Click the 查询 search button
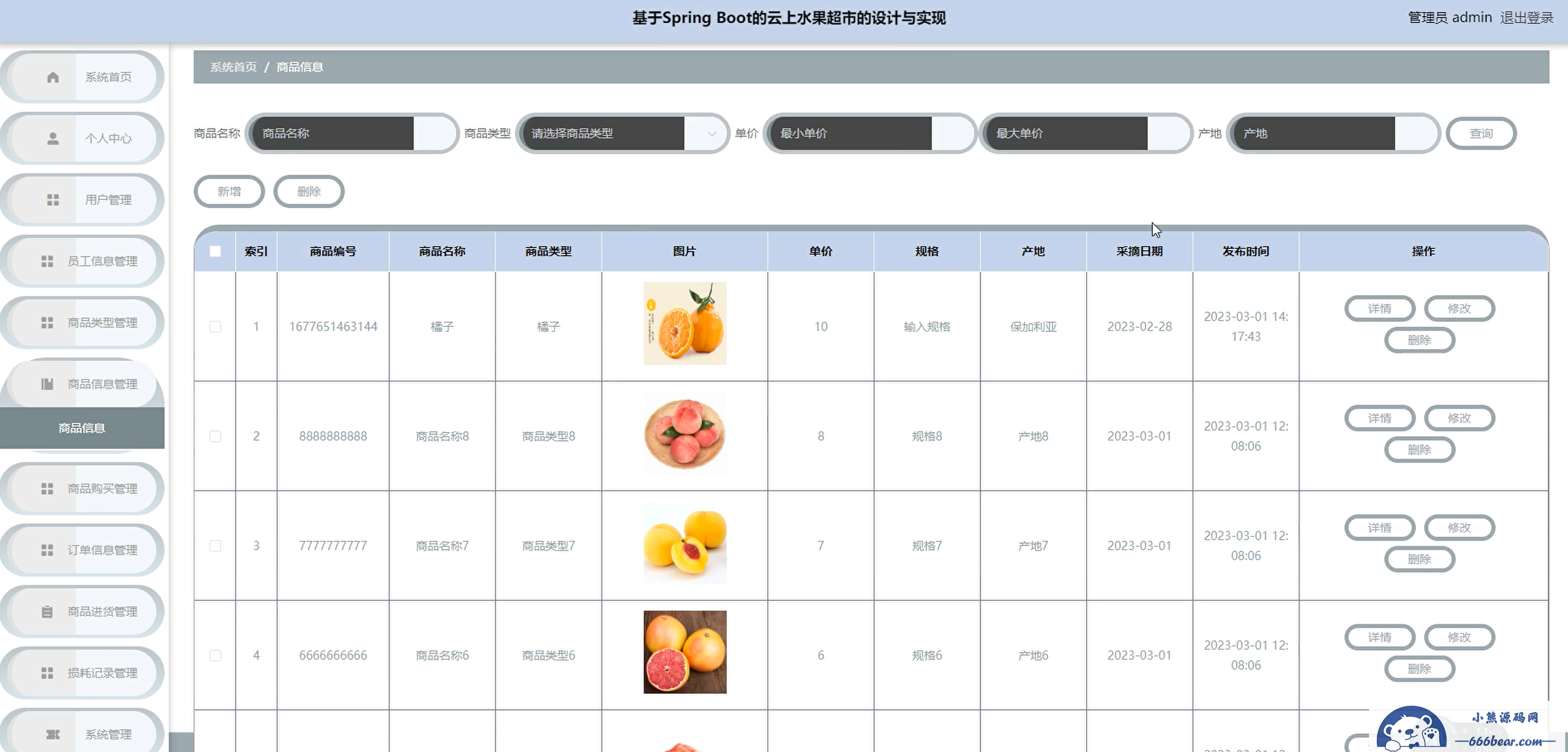1568x752 pixels. (1481, 133)
